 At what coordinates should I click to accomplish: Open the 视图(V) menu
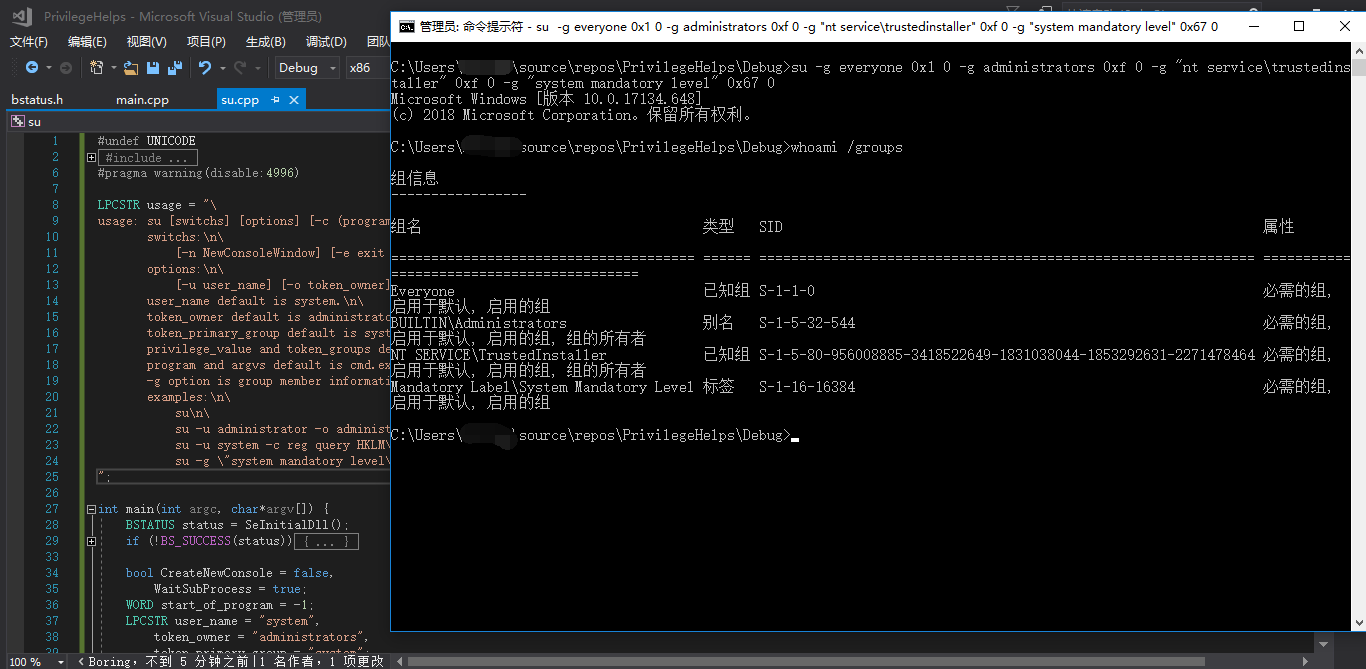(x=147, y=42)
